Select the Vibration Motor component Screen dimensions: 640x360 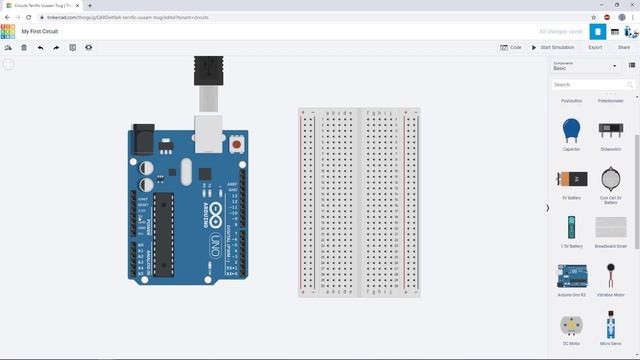[611, 280]
